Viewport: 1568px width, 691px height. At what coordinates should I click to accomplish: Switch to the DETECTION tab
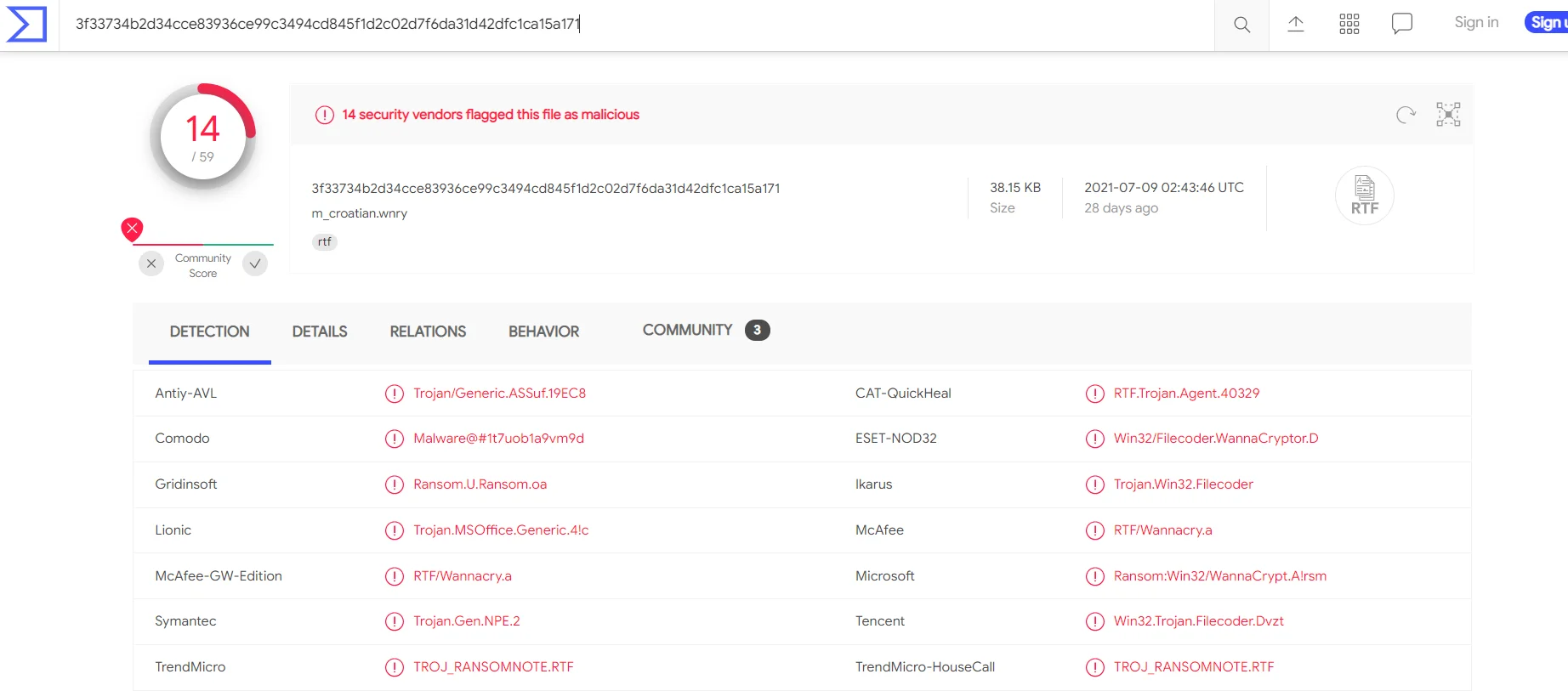coord(210,331)
